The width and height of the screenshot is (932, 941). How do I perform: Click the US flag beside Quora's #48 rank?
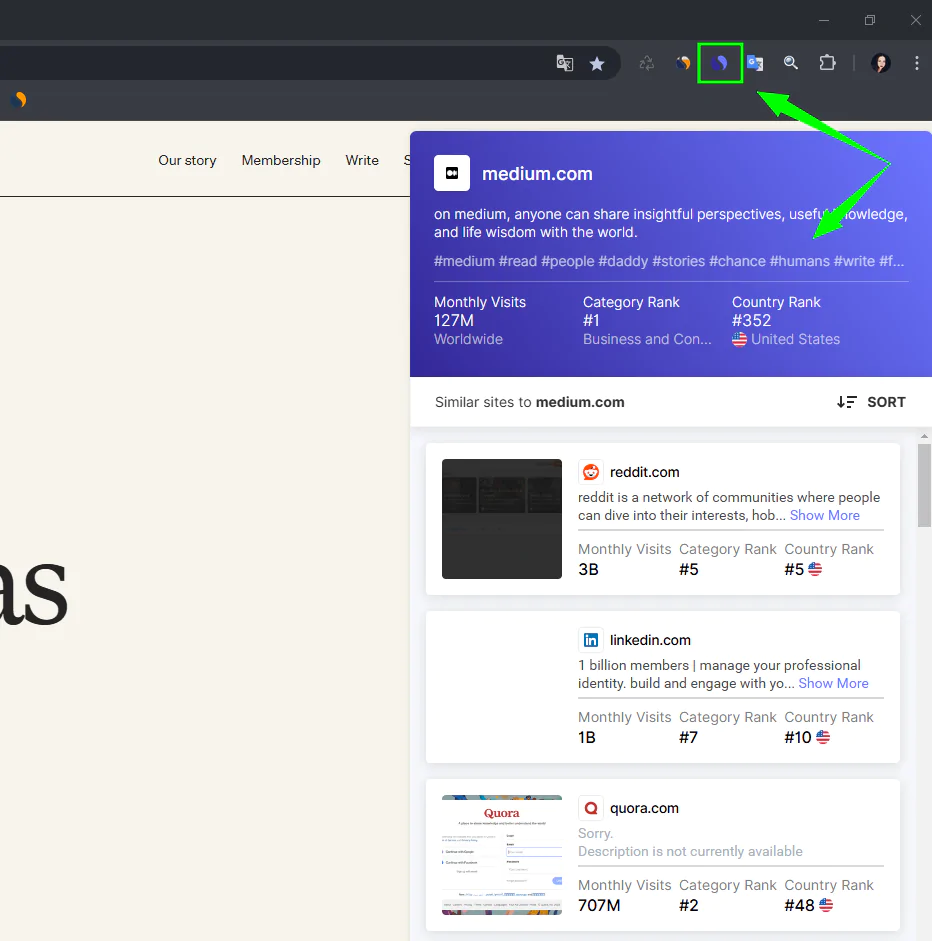[826, 905]
